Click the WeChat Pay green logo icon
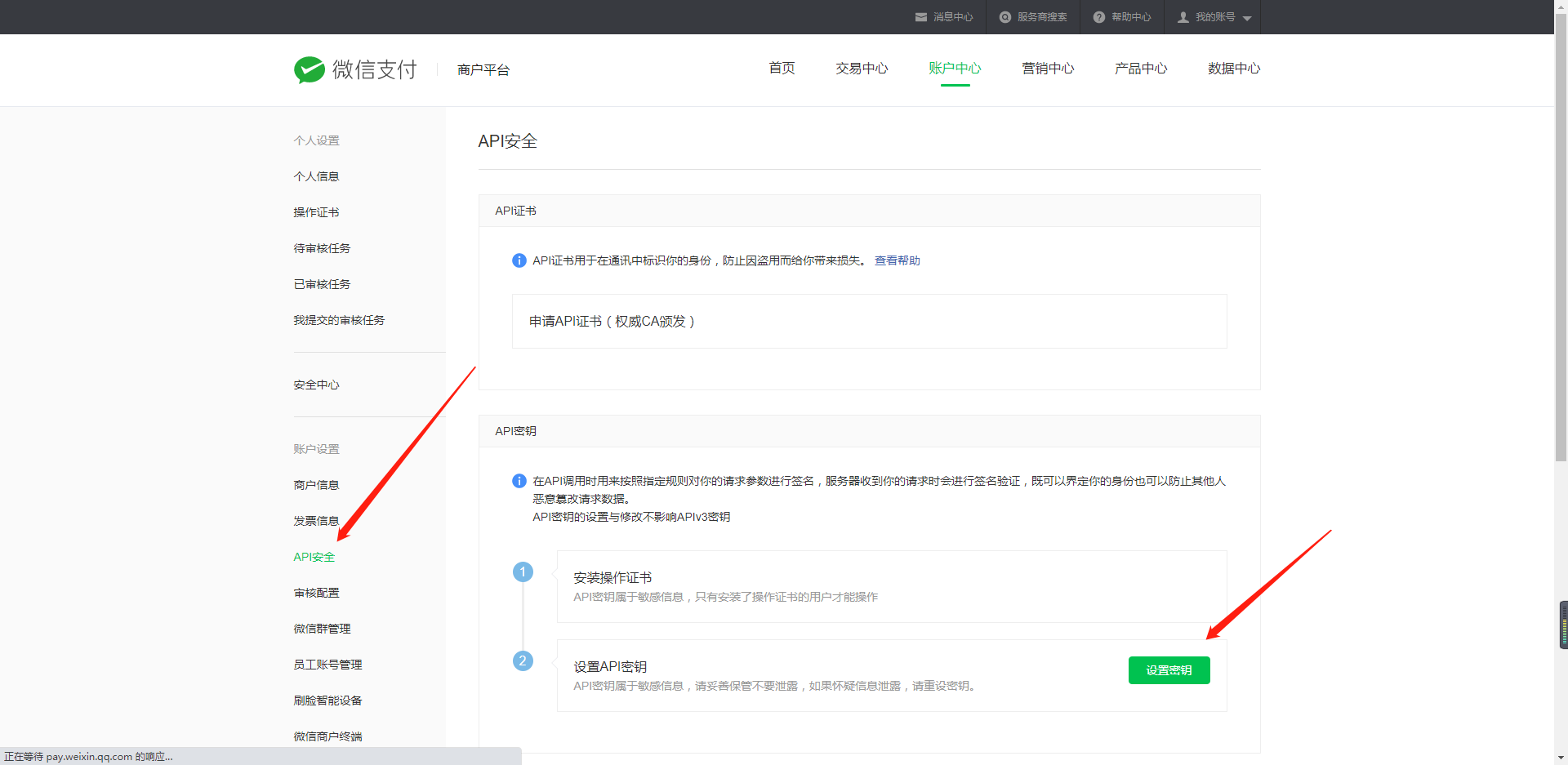 310,70
